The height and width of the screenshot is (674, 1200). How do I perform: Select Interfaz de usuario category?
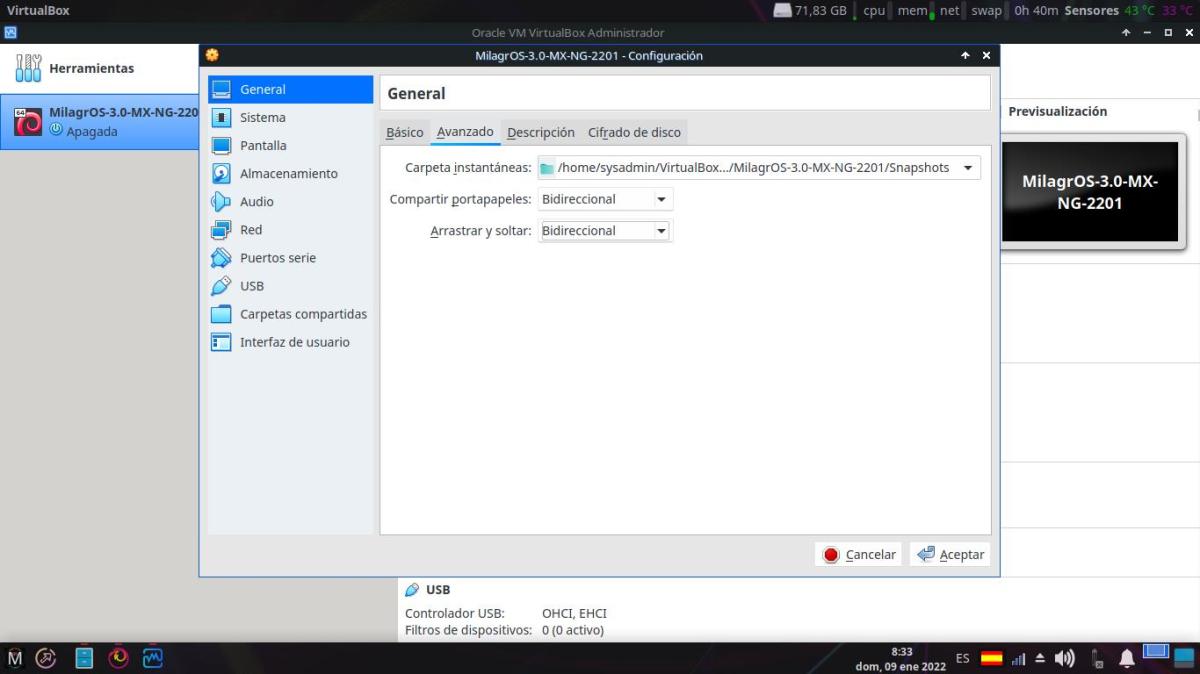click(294, 342)
